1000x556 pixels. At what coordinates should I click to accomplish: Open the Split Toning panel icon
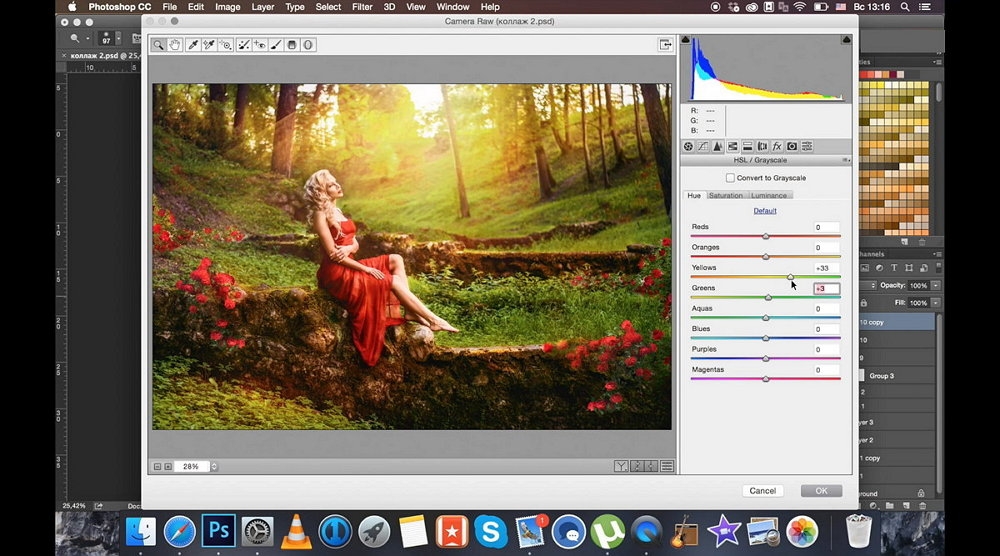pos(747,146)
